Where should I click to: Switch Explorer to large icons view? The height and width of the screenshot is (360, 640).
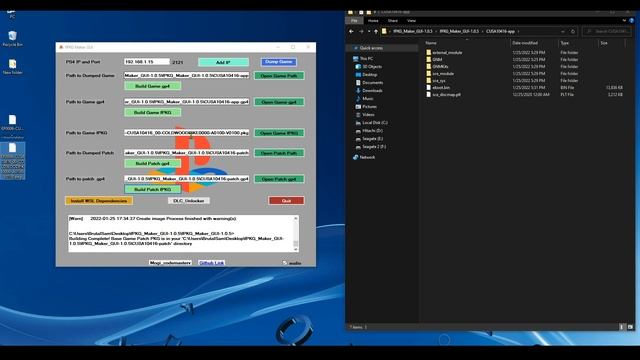[631, 327]
